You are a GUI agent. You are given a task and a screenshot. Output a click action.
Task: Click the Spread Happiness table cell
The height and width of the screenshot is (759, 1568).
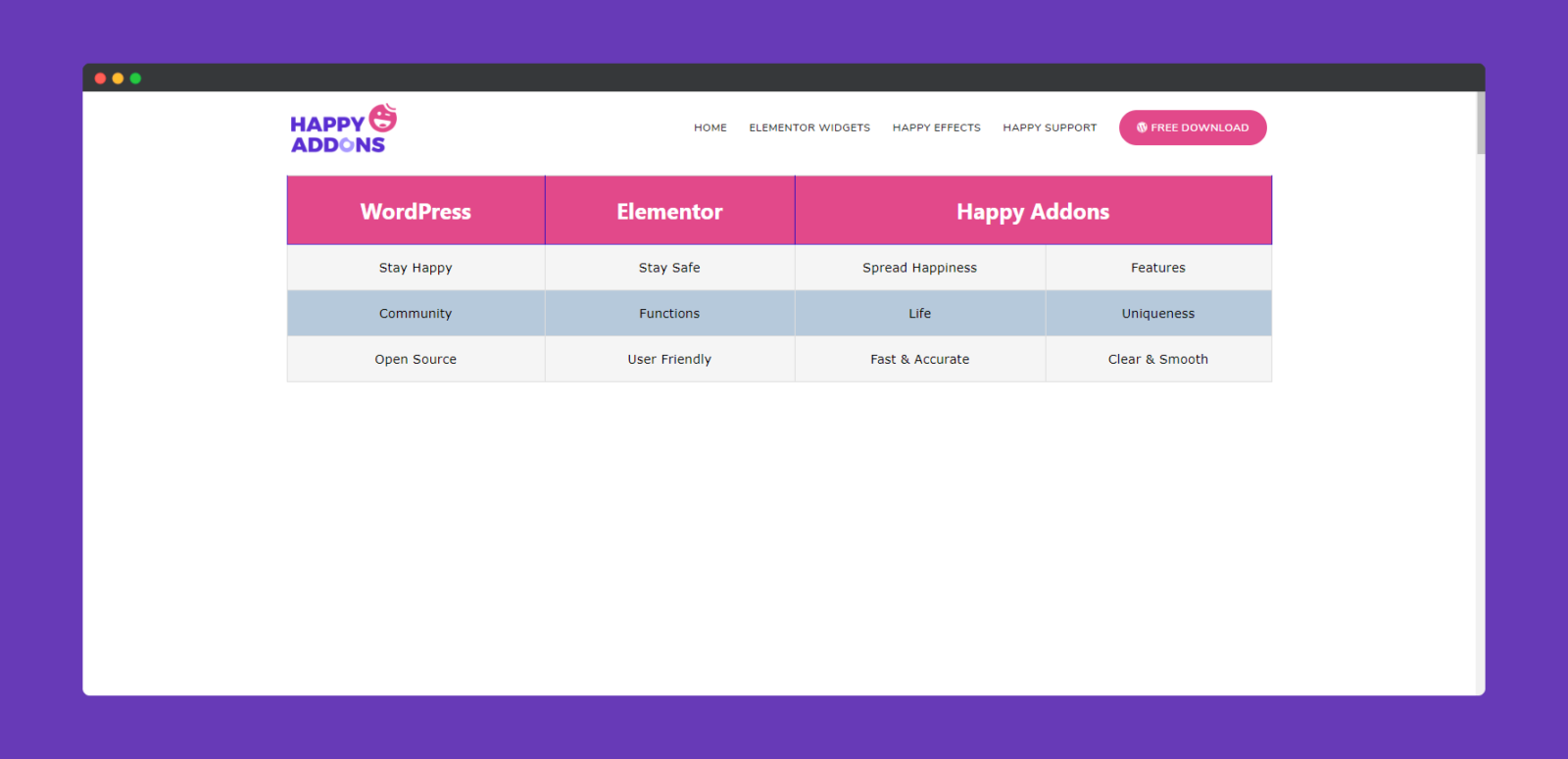point(919,268)
